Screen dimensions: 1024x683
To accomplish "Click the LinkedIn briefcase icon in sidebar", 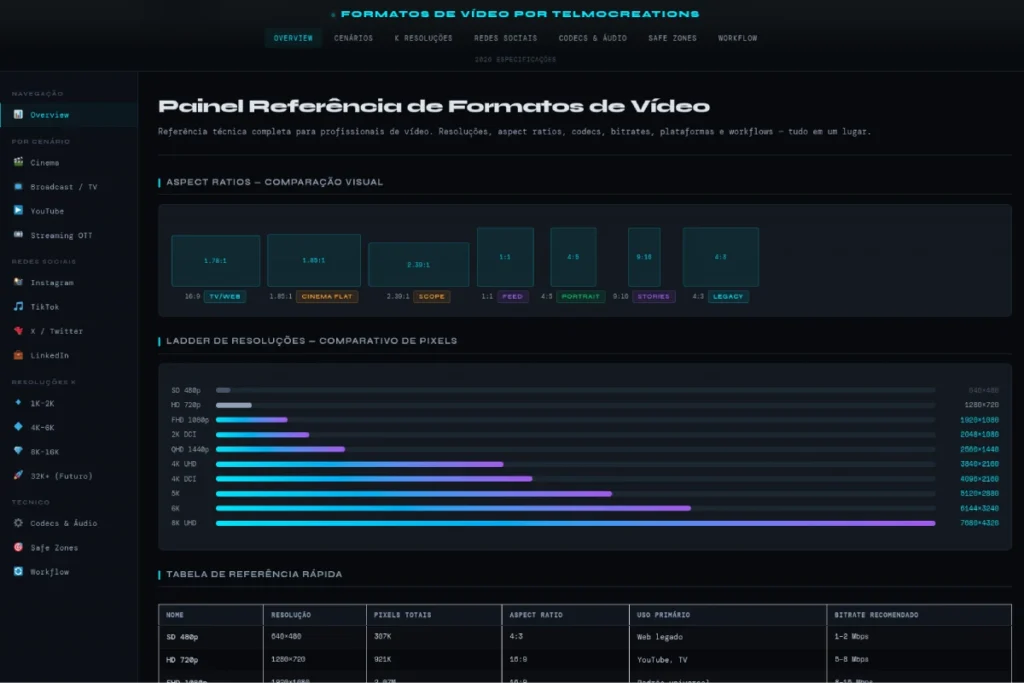I will [18, 355].
